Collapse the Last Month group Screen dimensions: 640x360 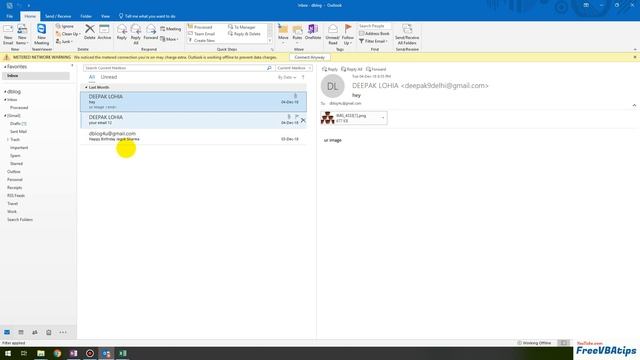click(86, 87)
